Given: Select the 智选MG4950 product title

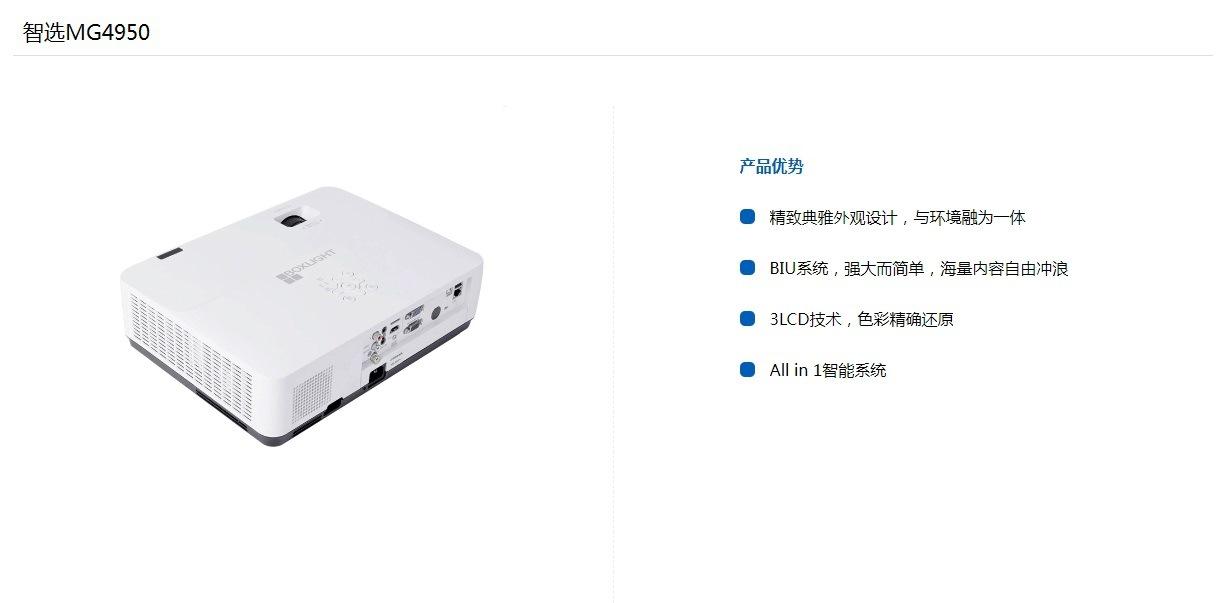Looking at the screenshot, I should [x=86, y=32].
